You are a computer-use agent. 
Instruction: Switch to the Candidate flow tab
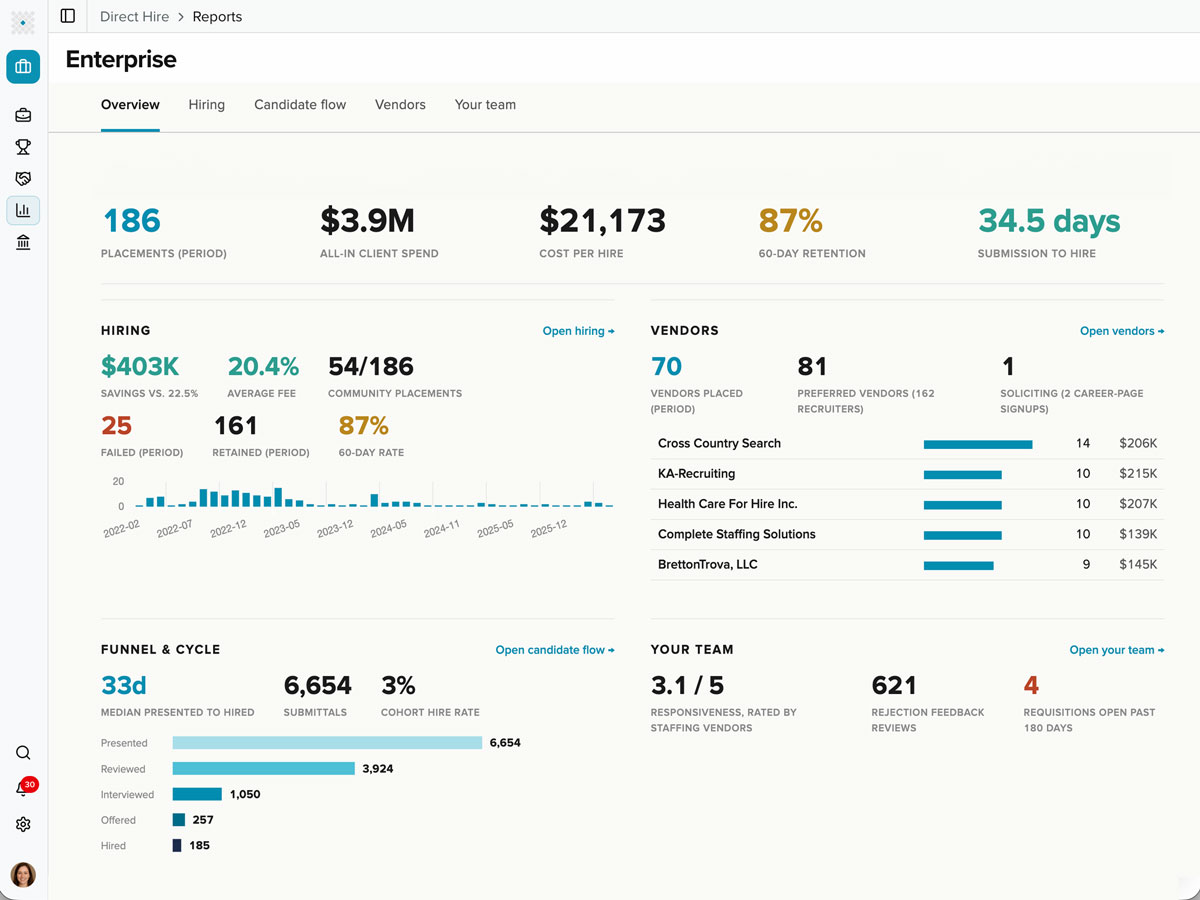pos(300,105)
